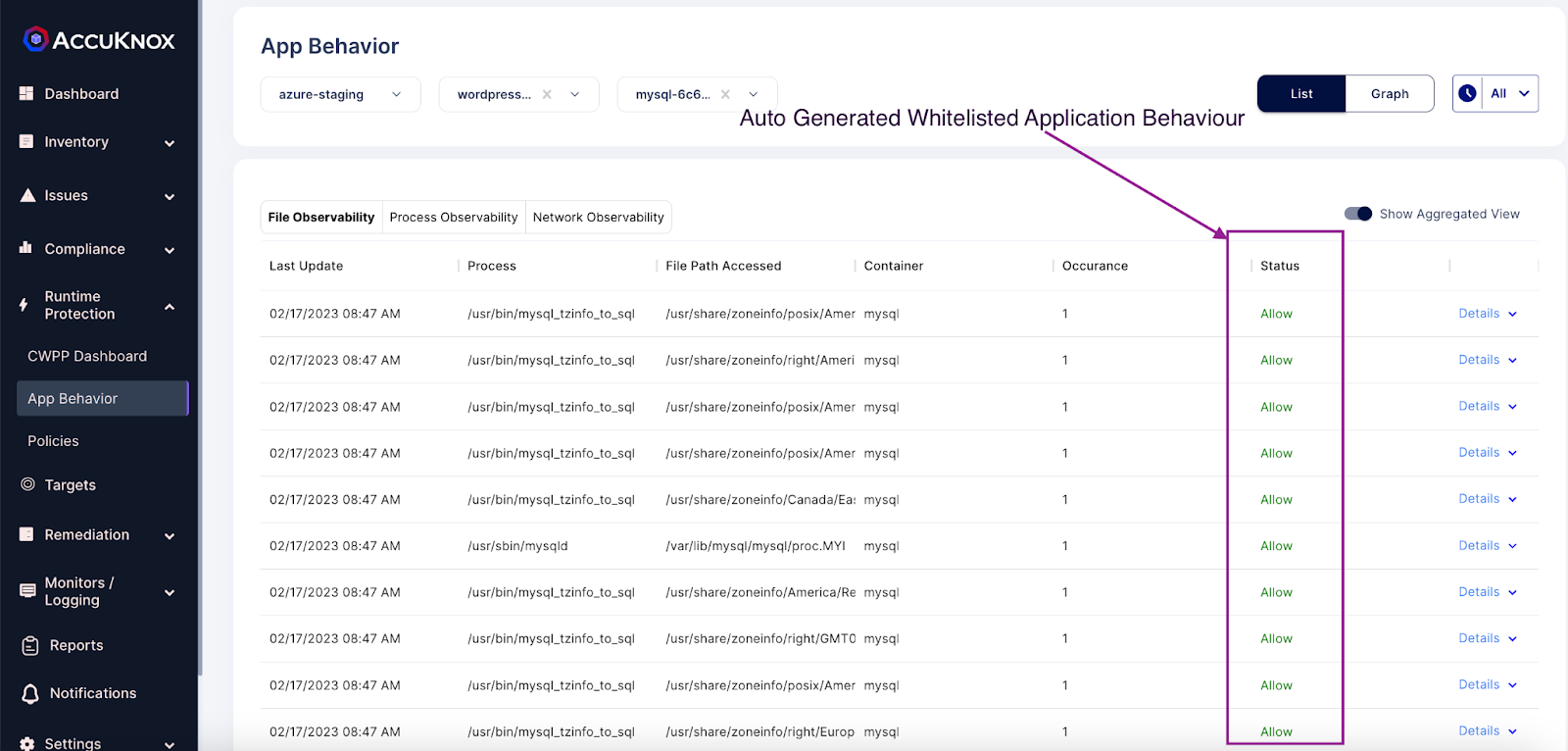The height and width of the screenshot is (751, 1568).
Task: Expand Details for Canada/Ea row
Action: [1488, 499]
